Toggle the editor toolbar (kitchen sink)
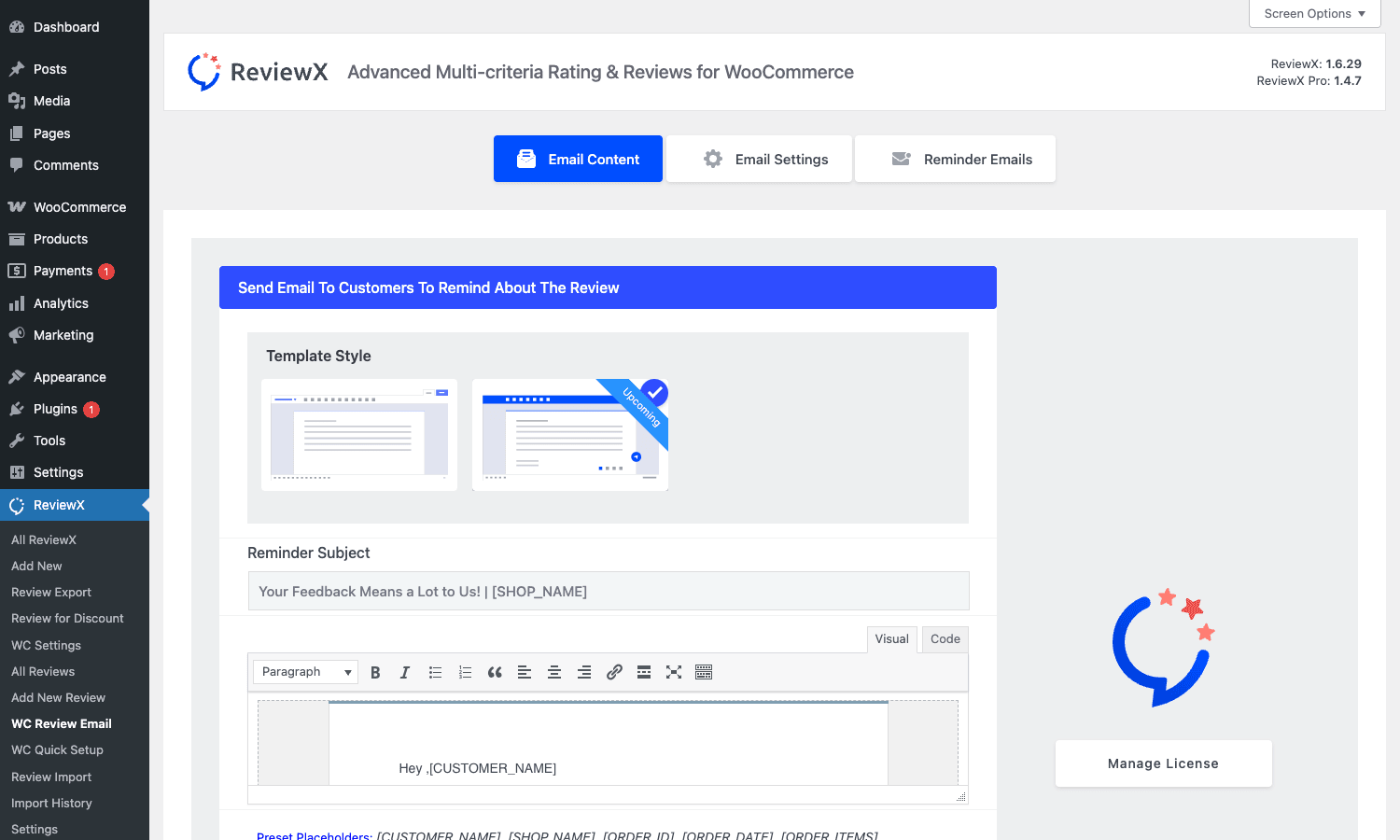 (x=704, y=672)
